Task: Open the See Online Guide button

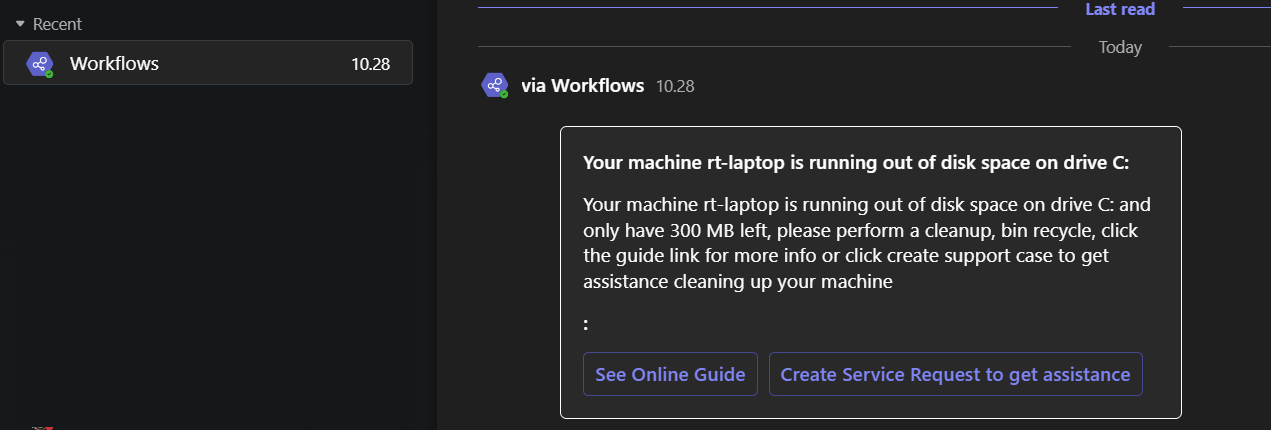Action: pos(670,375)
